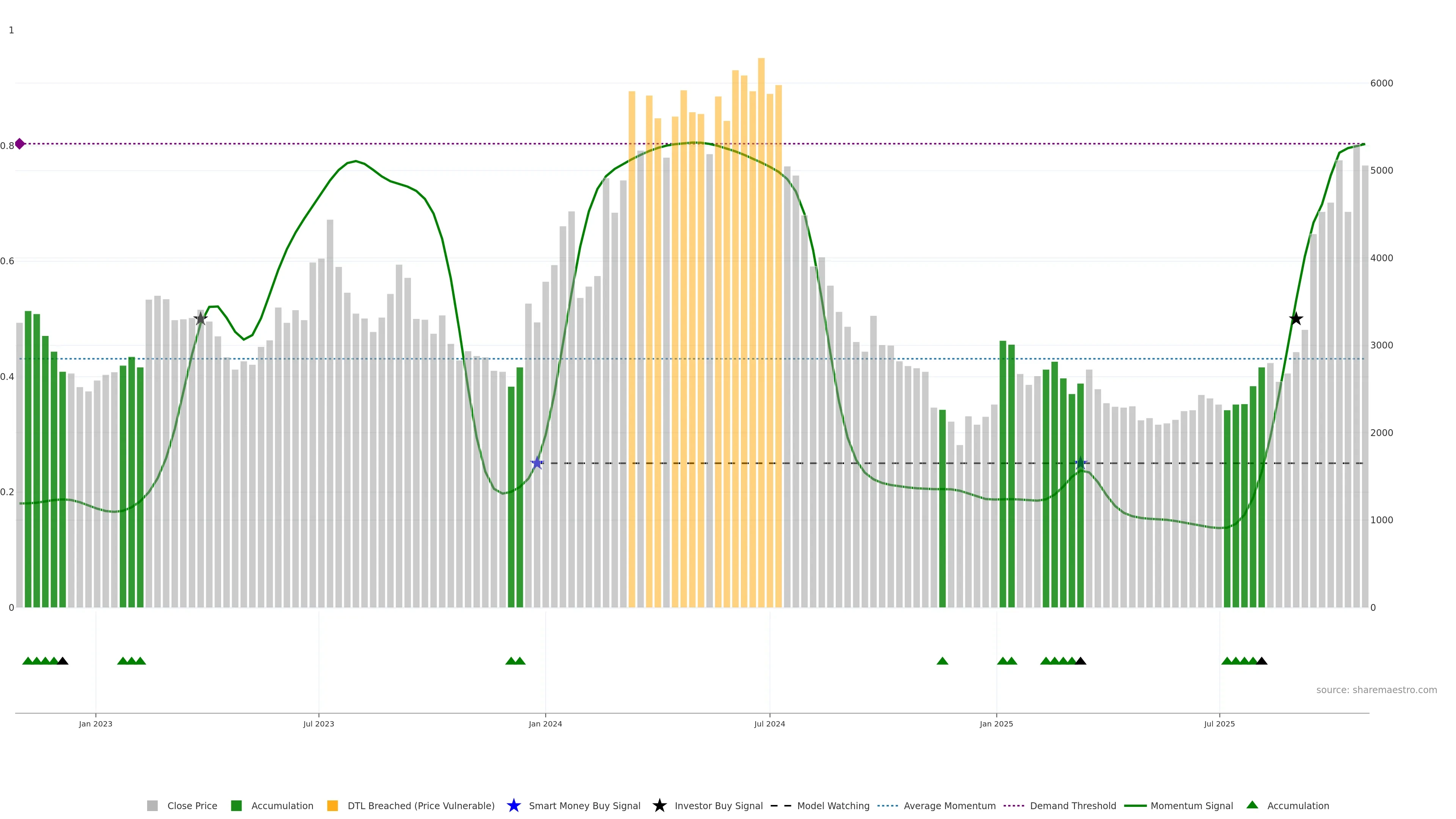Click the green Accumulation square legend swatch
The image size is (1456, 819).
(236, 805)
